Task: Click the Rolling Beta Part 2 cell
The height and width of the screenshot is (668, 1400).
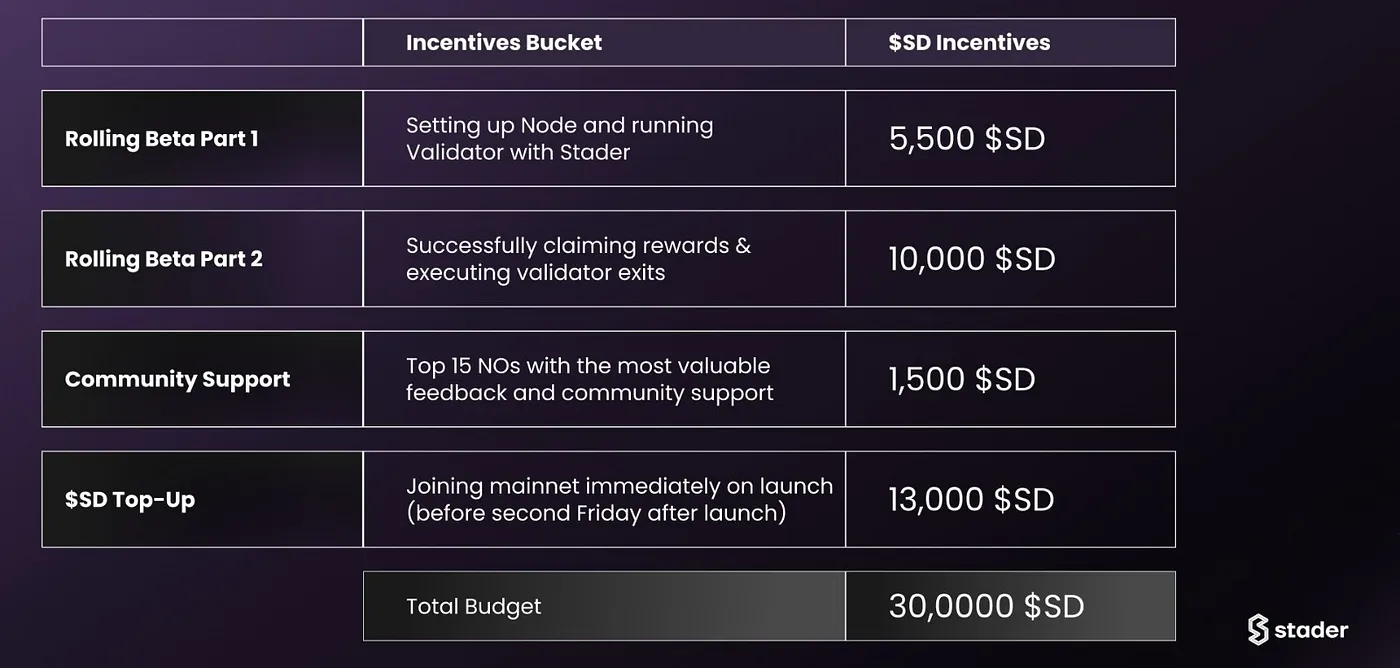Action: pyautogui.click(x=202, y=259)
